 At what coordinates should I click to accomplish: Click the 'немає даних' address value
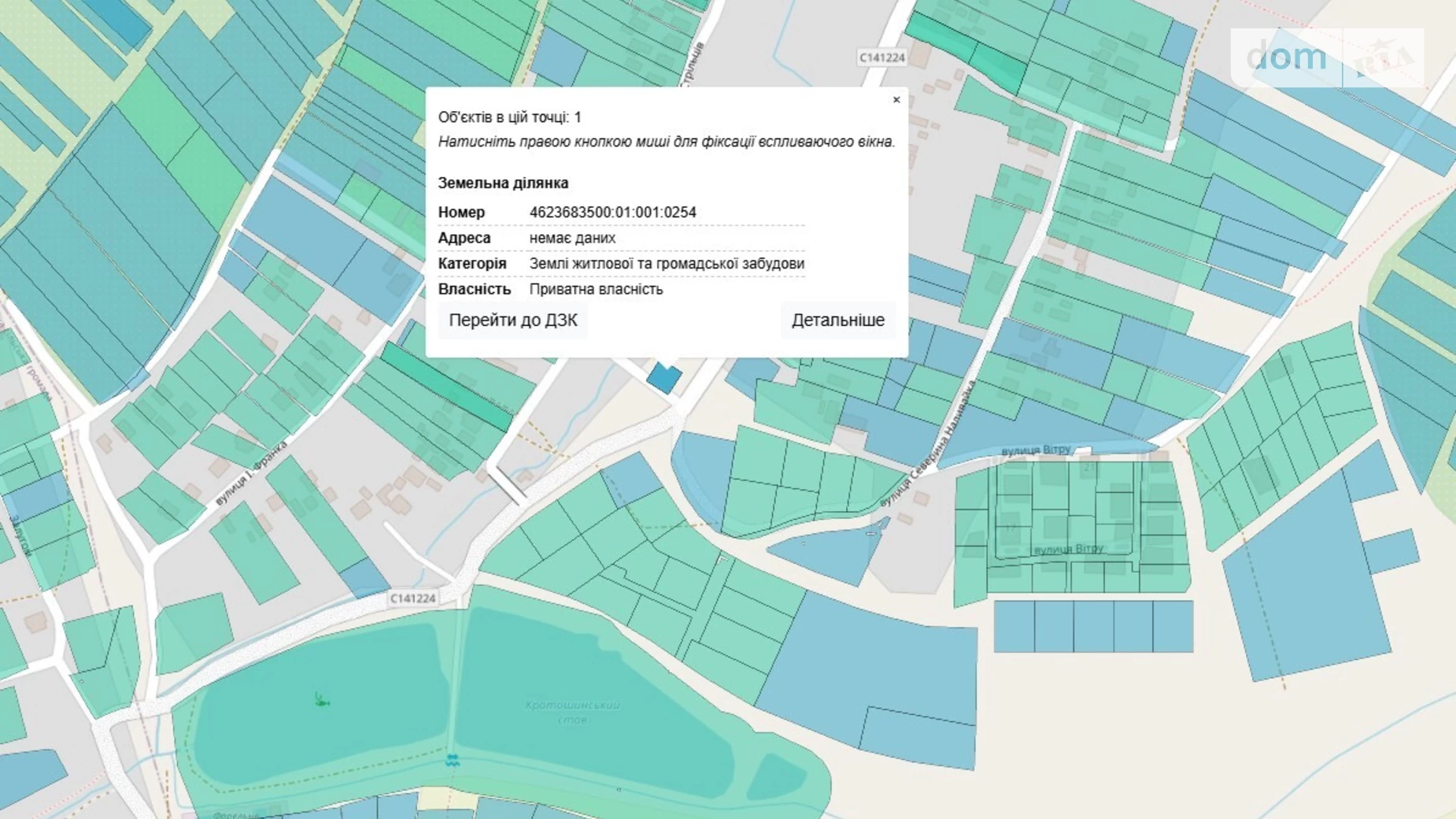[572, 238]
